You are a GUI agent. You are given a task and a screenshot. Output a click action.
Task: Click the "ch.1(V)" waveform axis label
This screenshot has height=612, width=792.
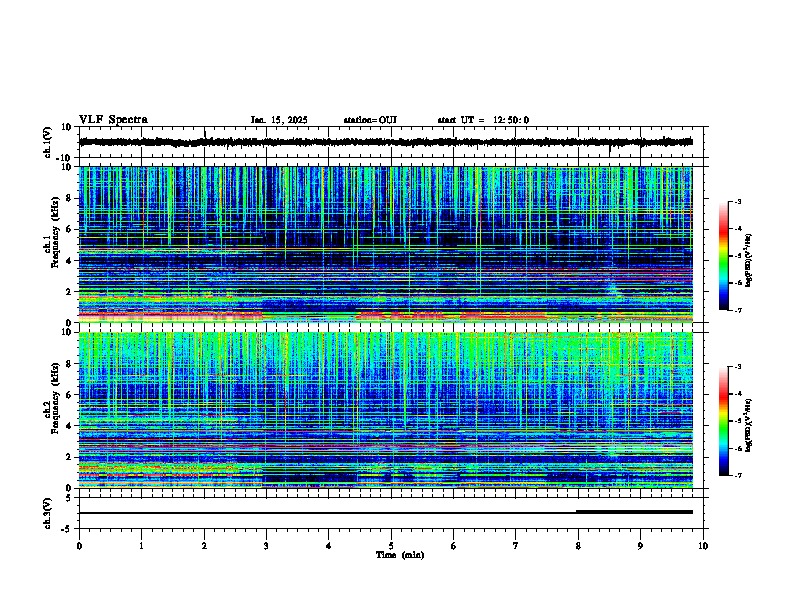48,142
